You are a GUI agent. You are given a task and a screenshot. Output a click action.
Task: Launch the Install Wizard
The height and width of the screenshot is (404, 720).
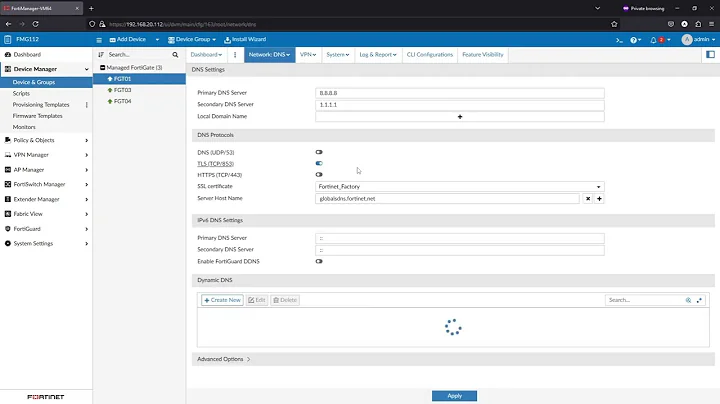coord(245,40)
